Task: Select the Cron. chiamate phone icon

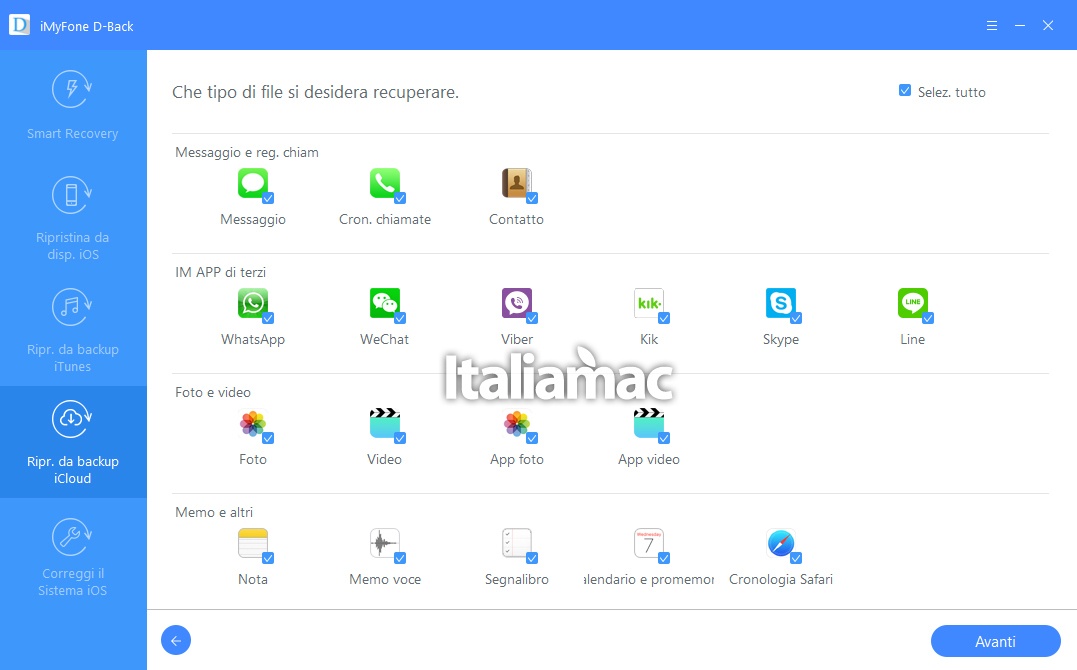Action: click(x=385, y=183)
